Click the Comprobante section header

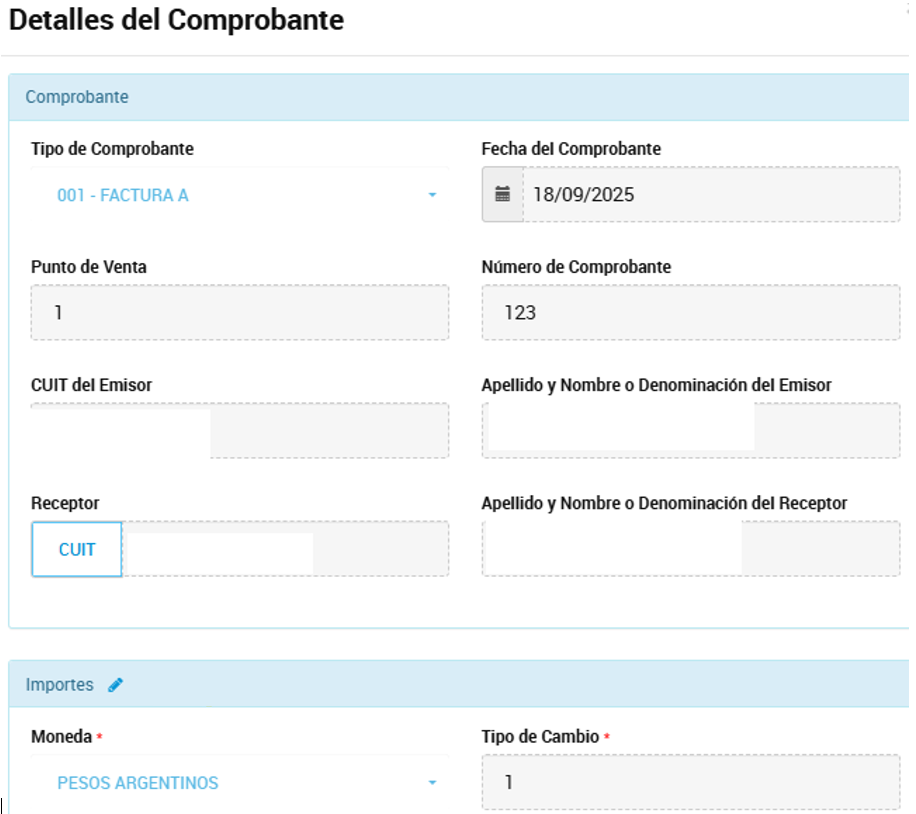77,97
